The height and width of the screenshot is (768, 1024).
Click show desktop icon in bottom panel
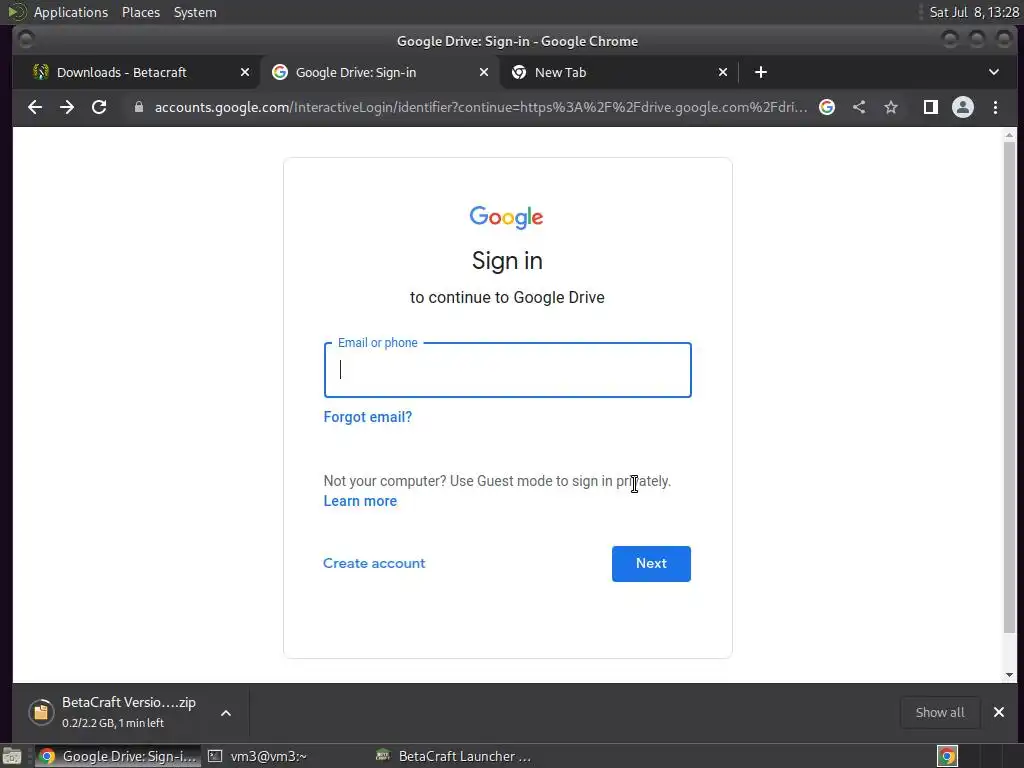coord(12,756)
